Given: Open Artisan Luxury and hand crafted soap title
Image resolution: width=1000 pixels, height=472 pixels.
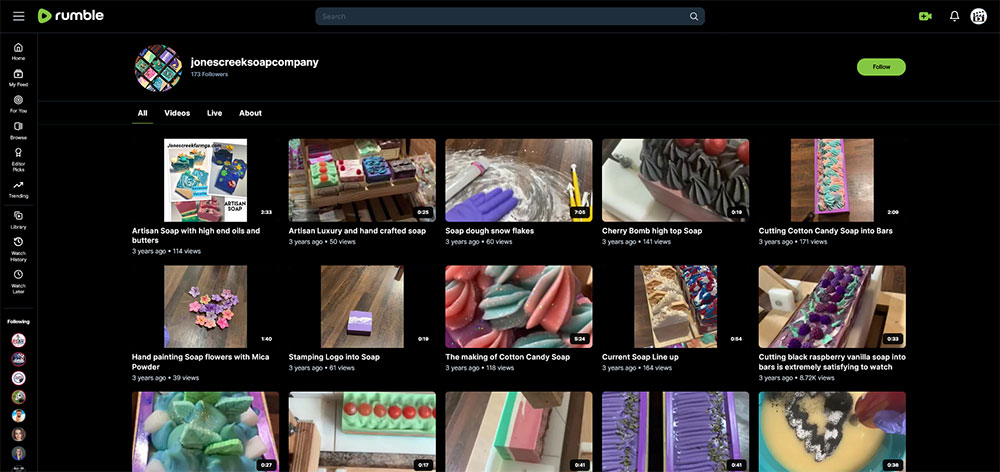Looking at the screenshot, I should [357, 231].
